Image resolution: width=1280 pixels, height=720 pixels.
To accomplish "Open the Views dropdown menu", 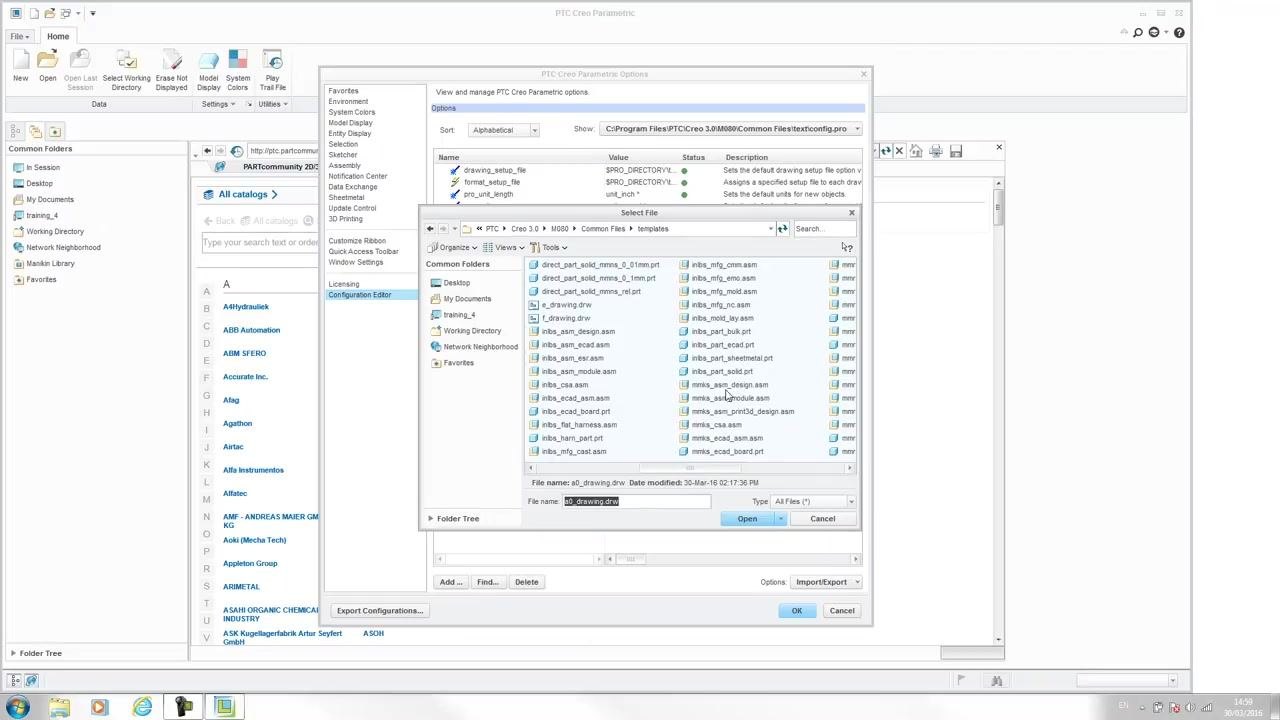I will (x=503, y=247).
